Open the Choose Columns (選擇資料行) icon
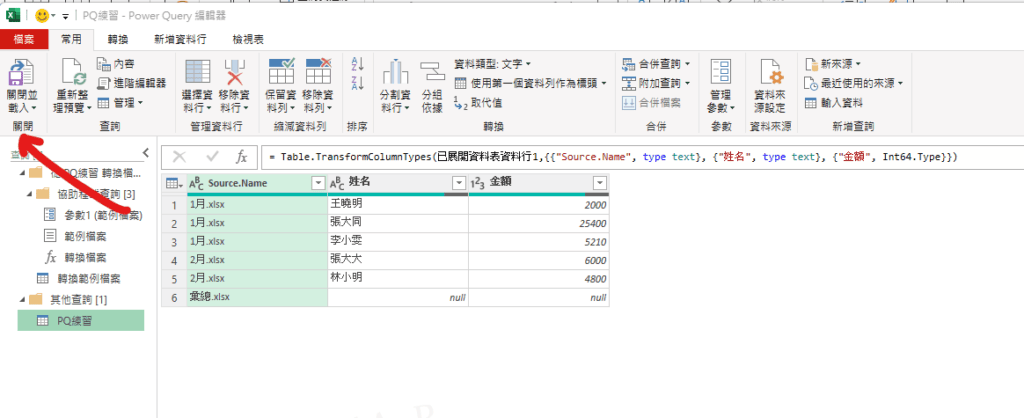Viewport: 1024px width, 418px height. pyautogui.click(x=199, y=74)
